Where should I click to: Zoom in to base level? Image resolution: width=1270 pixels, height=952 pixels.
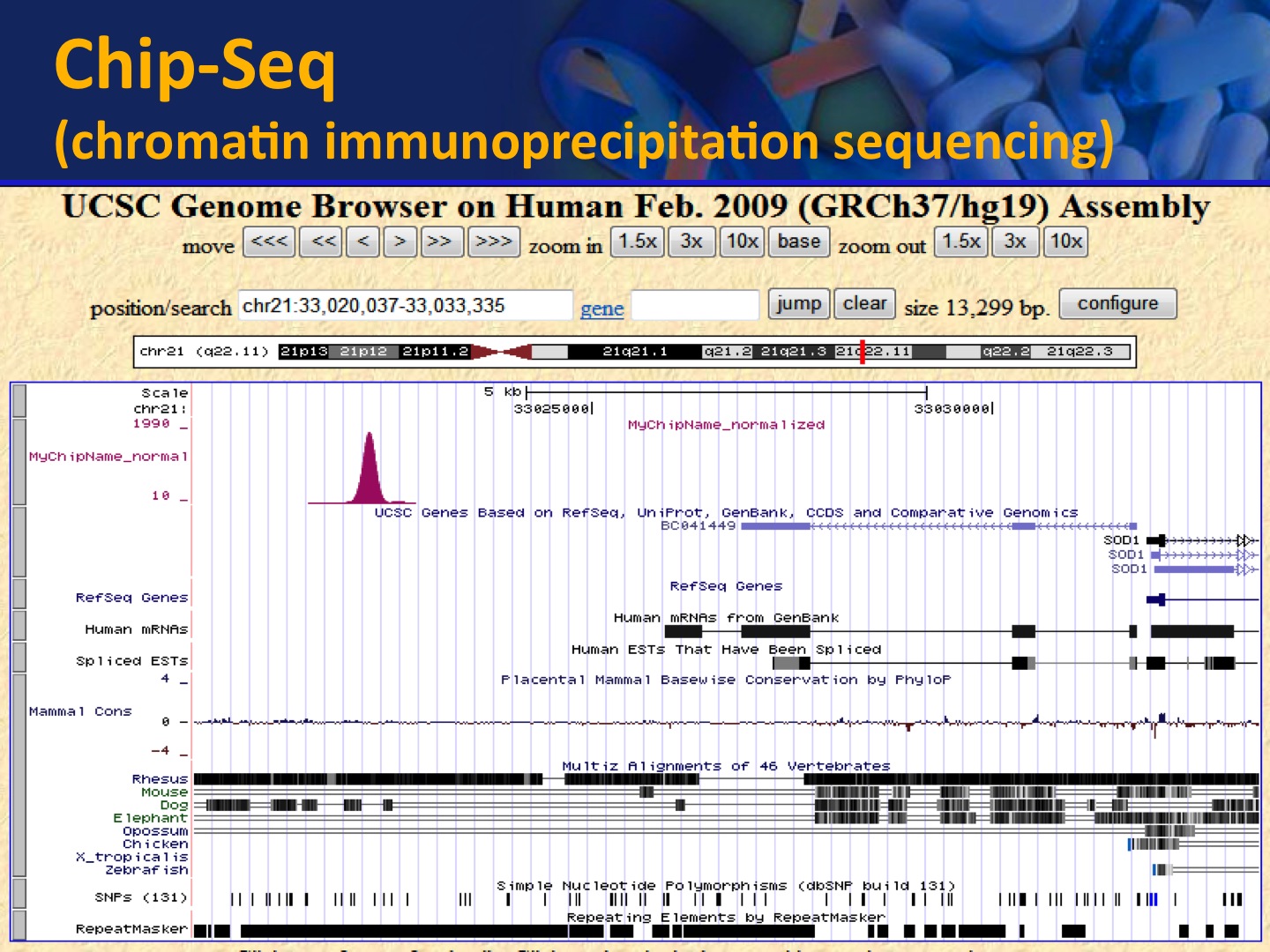(x=798, y=242)
